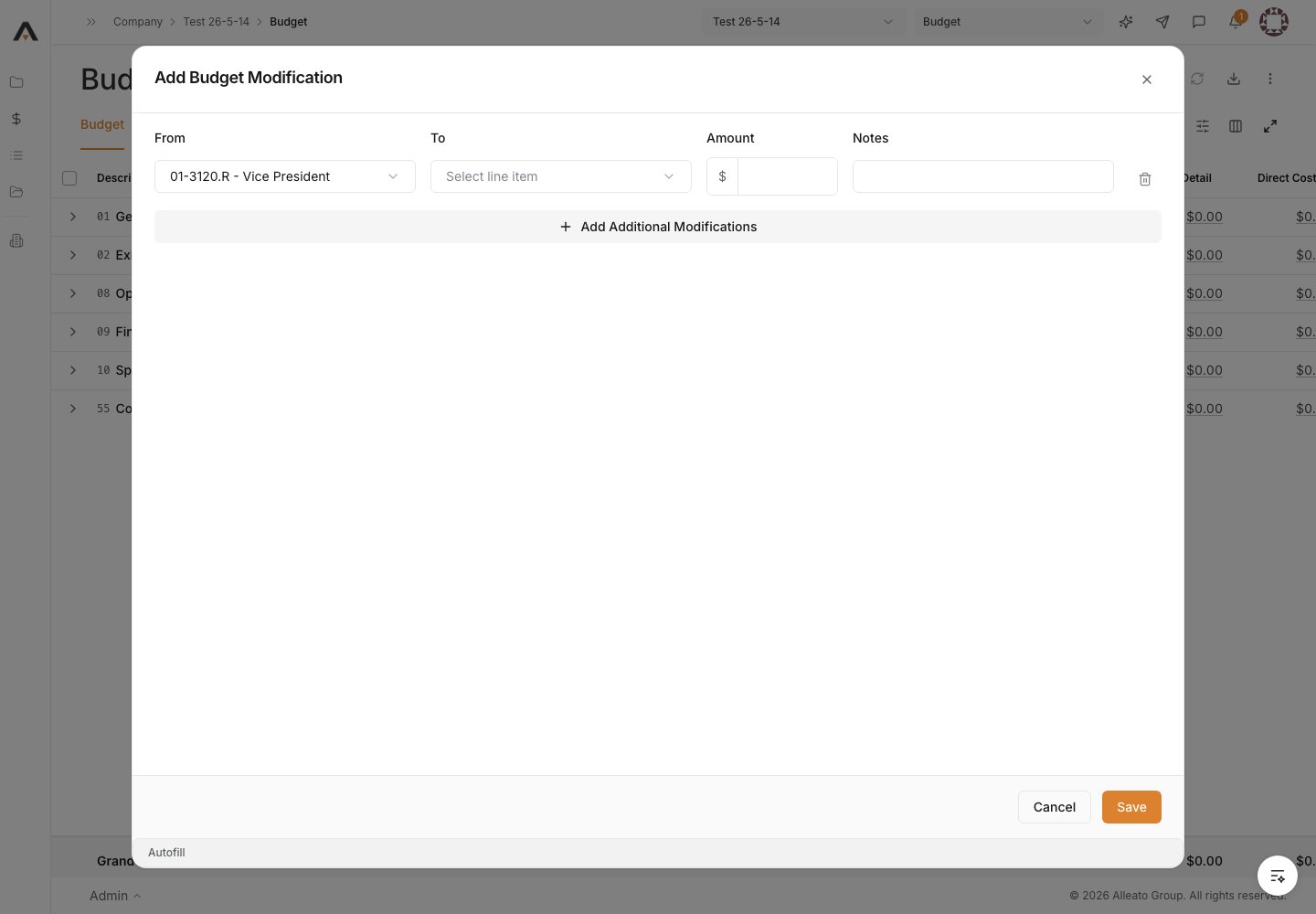Go to Test 26-5-14 breadcrumb
Viewport: 1316px width, 914px height.
click(x=216, y=22)
